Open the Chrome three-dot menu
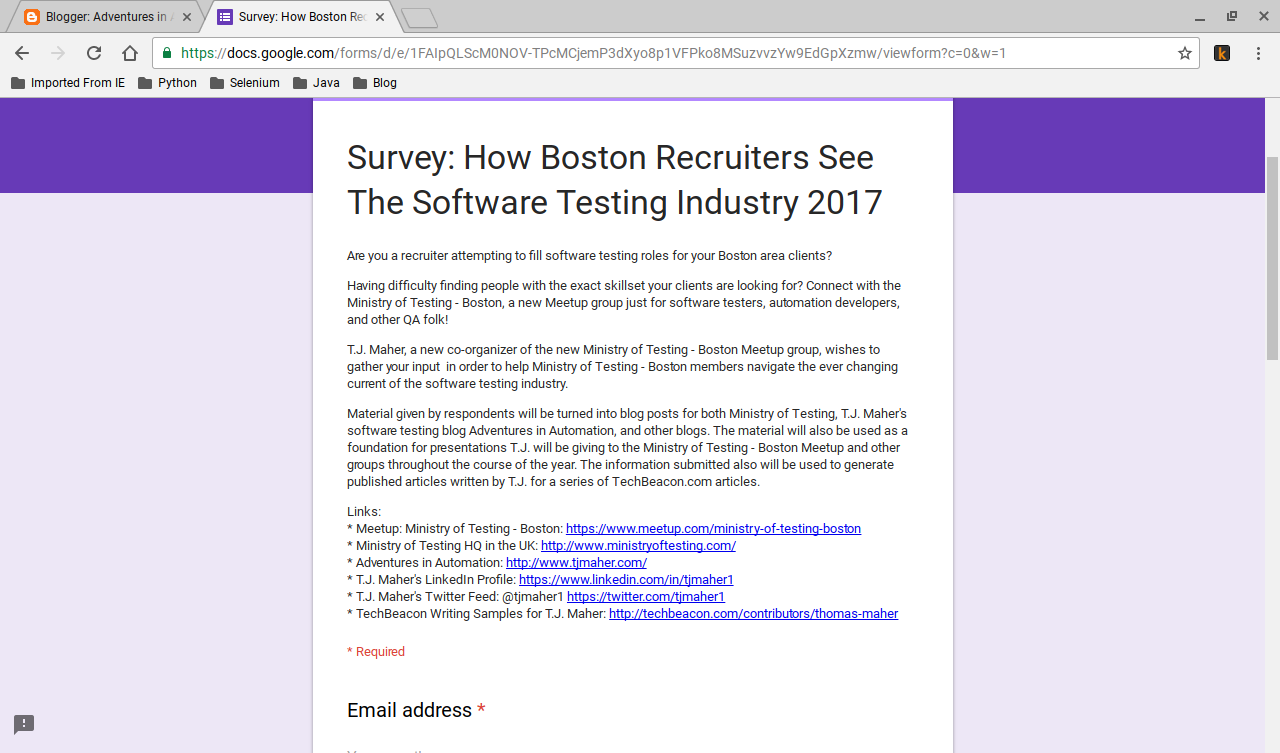 tap(1258, 53)
